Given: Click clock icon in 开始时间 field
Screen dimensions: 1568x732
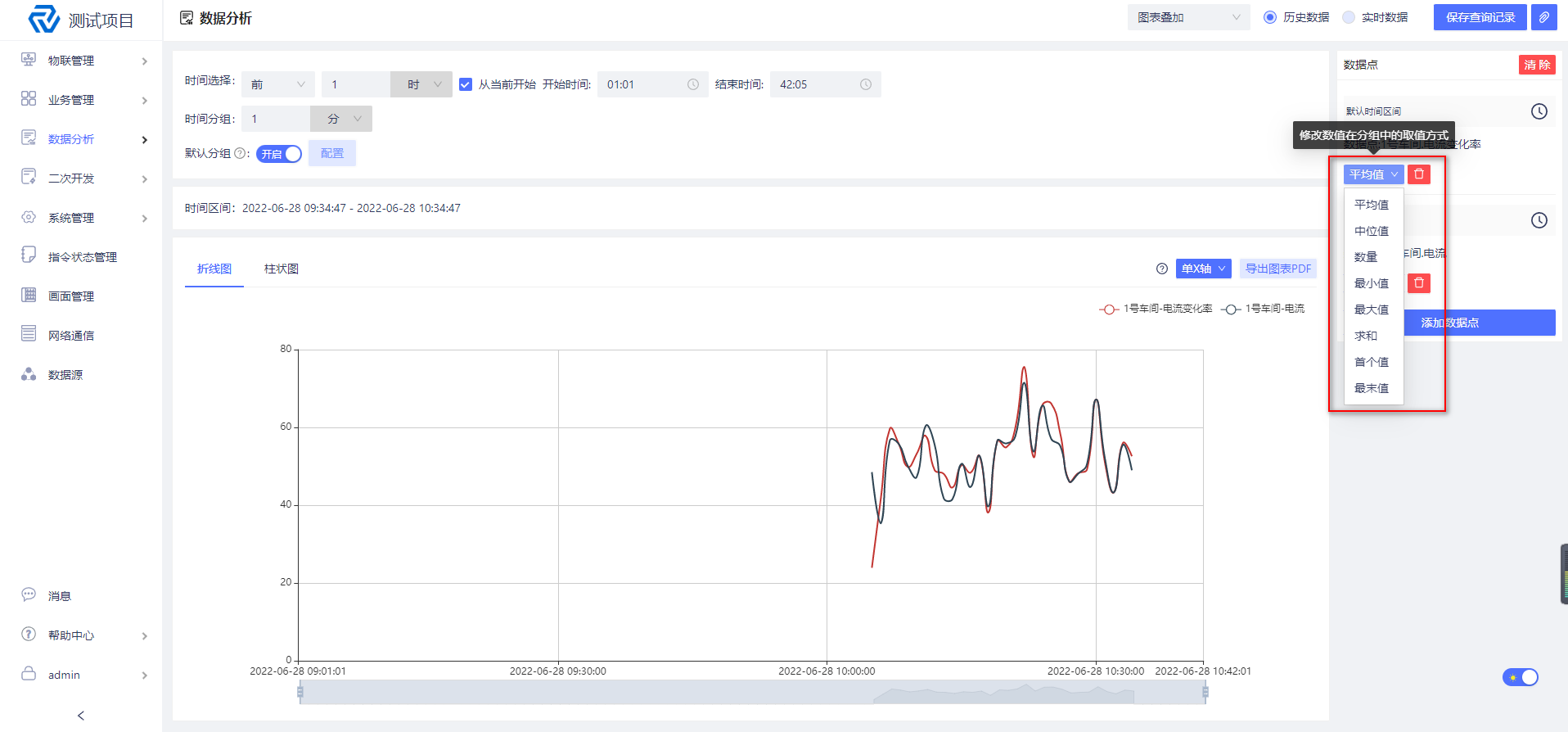Looking at the screenshot, I should click(693, 84).
